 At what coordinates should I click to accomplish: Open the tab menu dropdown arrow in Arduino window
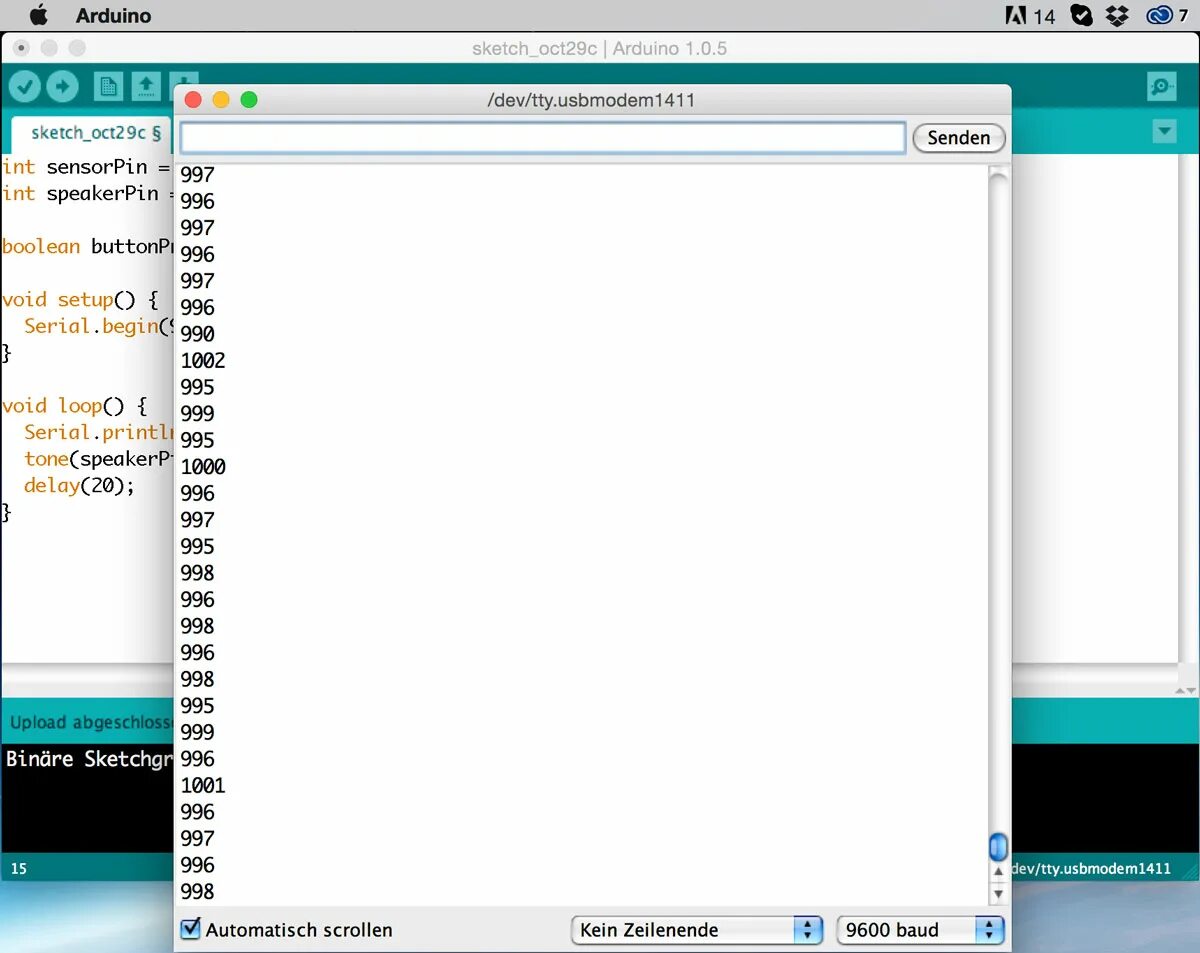[1163, 130]
